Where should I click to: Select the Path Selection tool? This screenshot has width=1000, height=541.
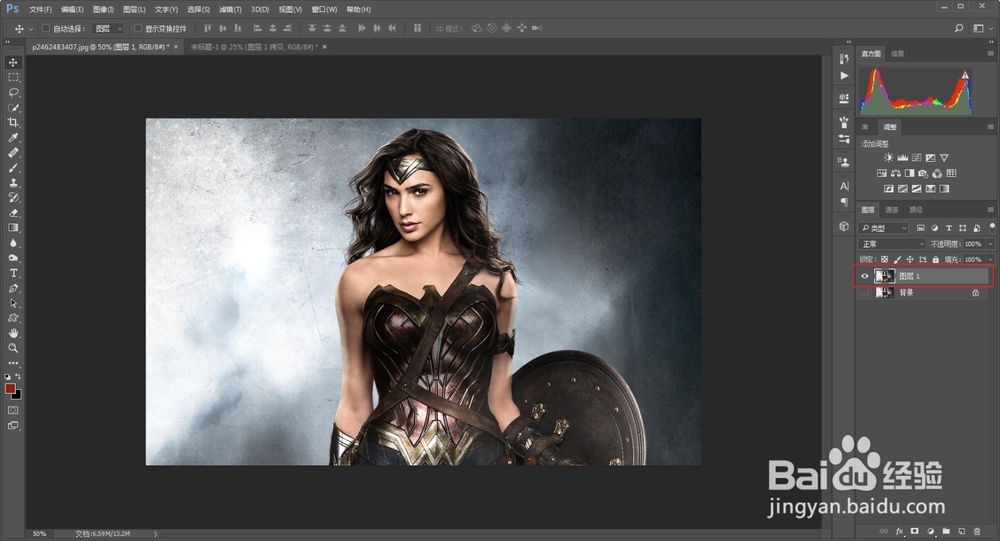[x=13, y=303]
